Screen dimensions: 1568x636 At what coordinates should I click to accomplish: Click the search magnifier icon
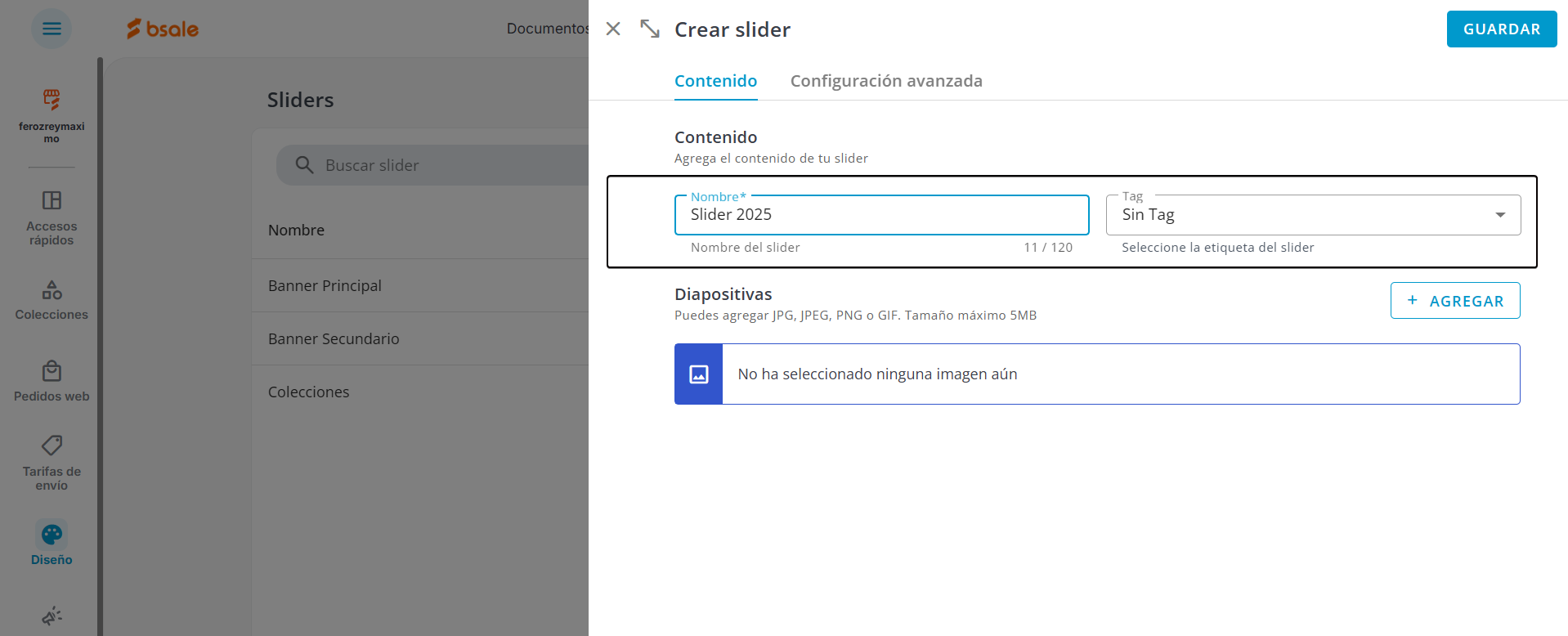click(304, 165)
